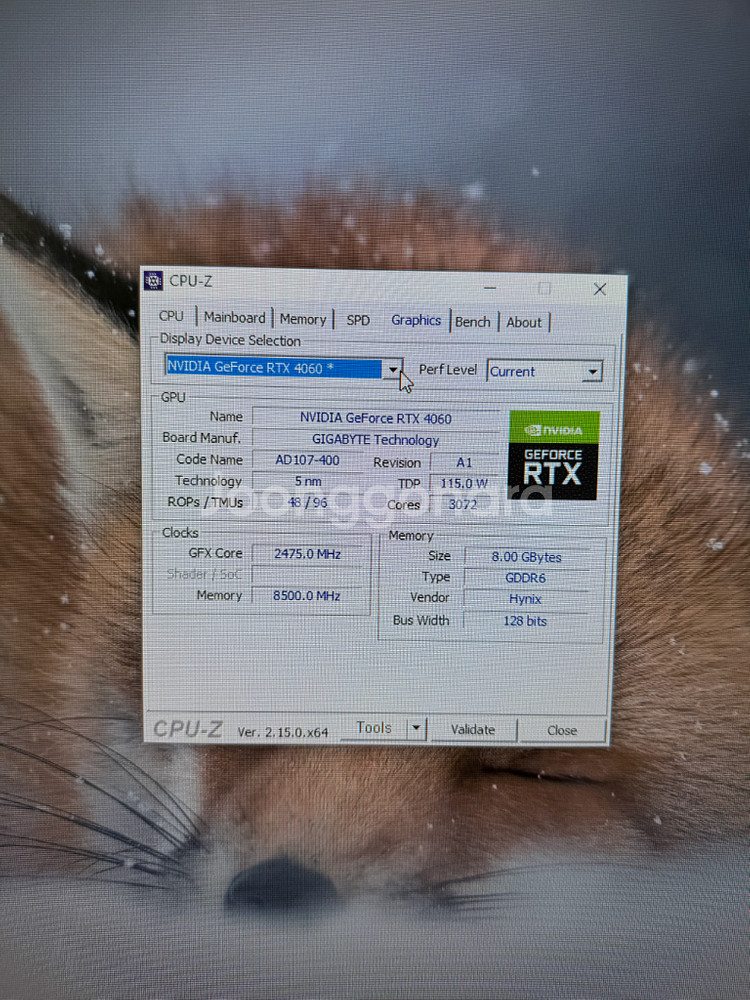Click the ROPs/TMUs 48 / 96 value
Image resolution: width=750 pixels, height=1000 pixels.
click(307, 503)
